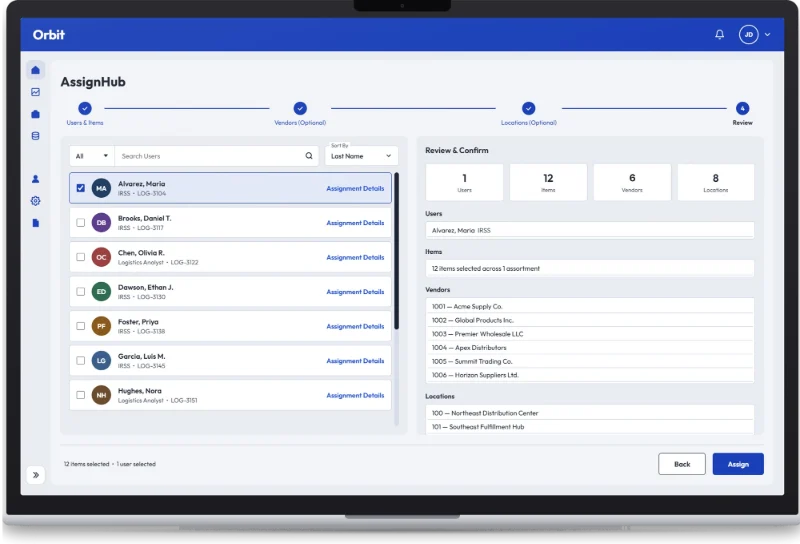Open the database sidebar icon
This screenshot has height=544, width=800.
35,136
